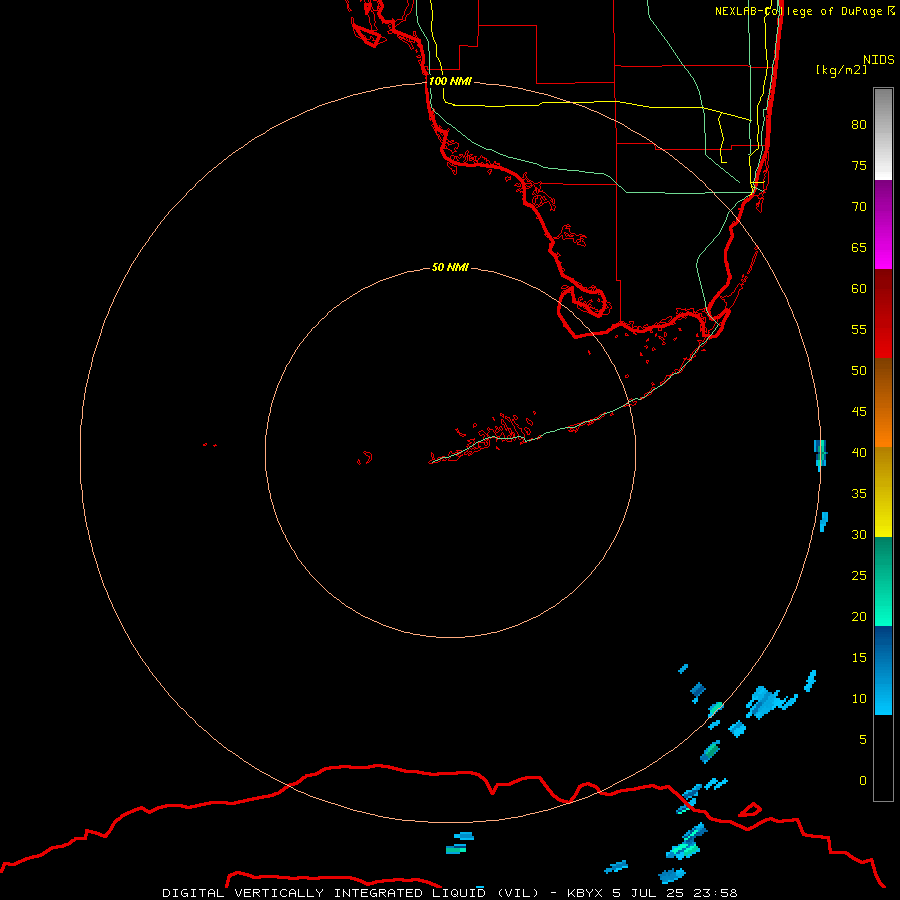900x900 pixels.
Task: Click the purple-magenta segment of the color bar
Action: [x=883, y=224]
